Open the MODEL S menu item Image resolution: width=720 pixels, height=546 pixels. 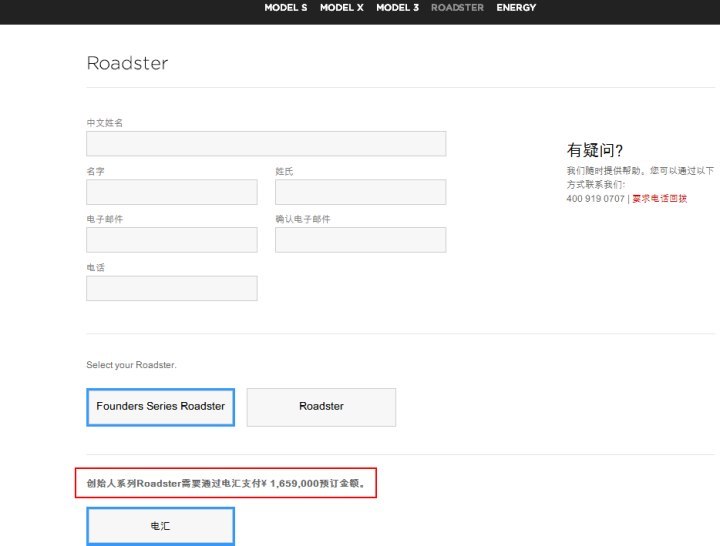[286, 8]
